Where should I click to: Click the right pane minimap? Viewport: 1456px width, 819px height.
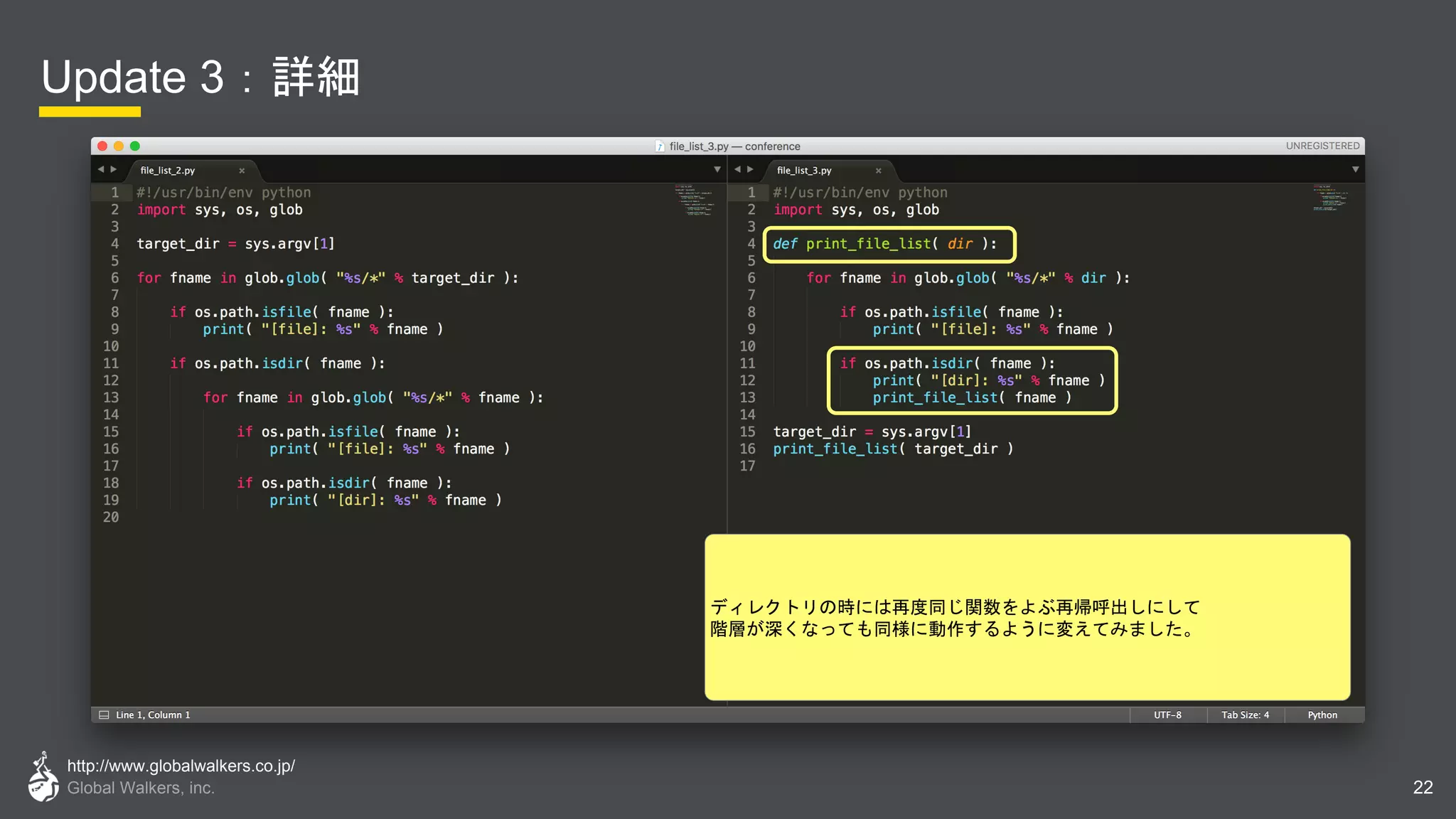[x=1330, y=198]
